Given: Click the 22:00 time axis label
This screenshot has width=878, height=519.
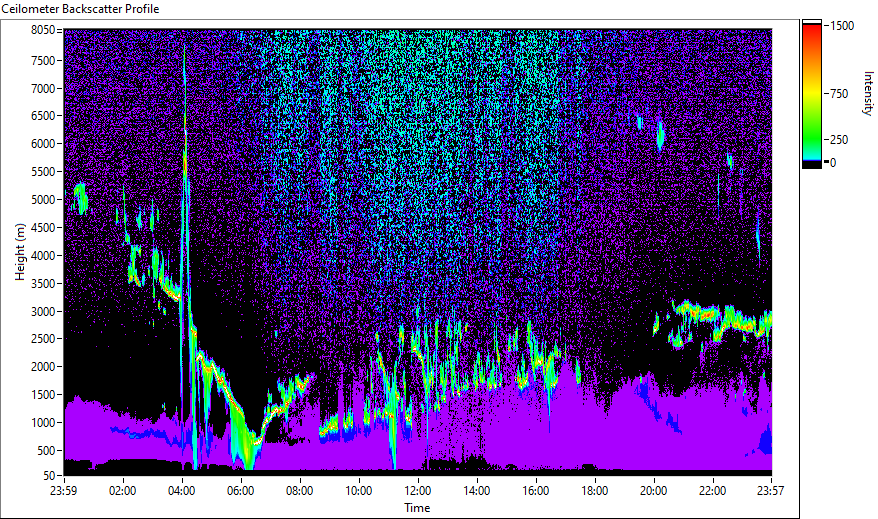Looking at the screenshot, I should coord(713,491).
